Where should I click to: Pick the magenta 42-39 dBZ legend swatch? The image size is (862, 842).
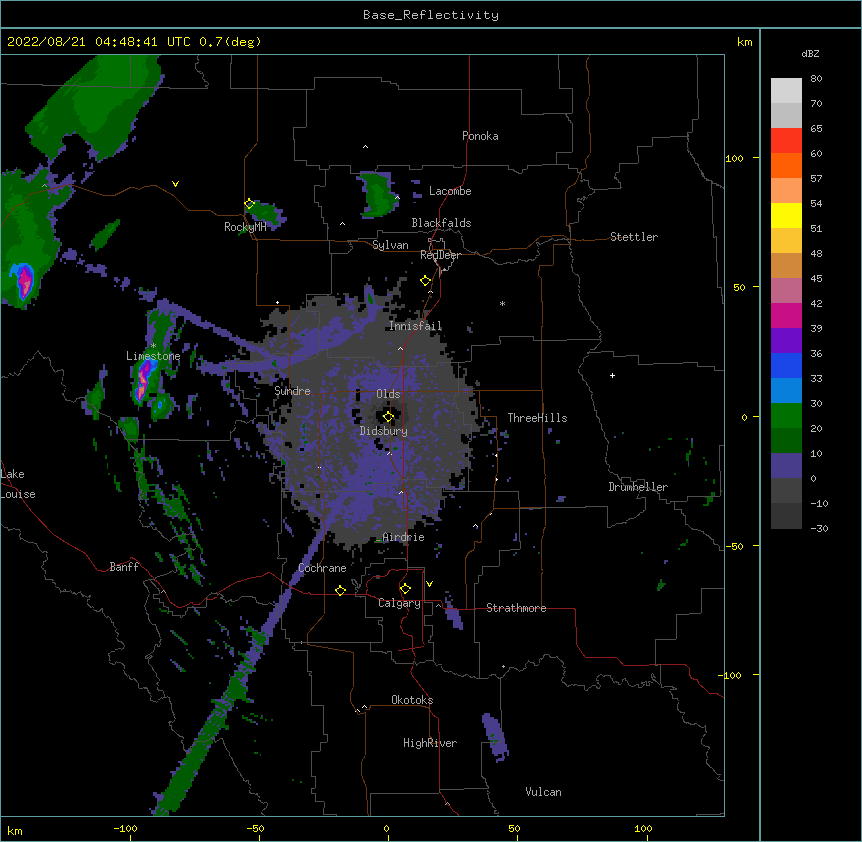tap(786, 316)
